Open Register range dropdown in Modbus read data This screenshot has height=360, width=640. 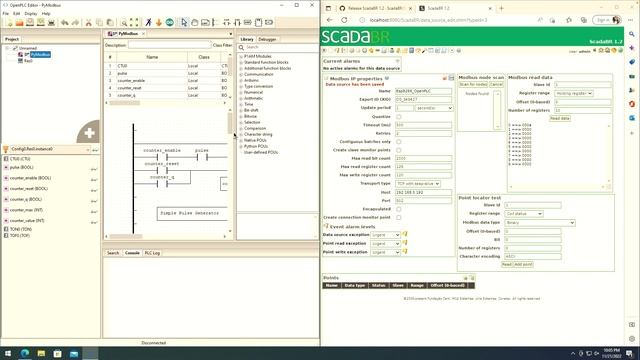573,93
